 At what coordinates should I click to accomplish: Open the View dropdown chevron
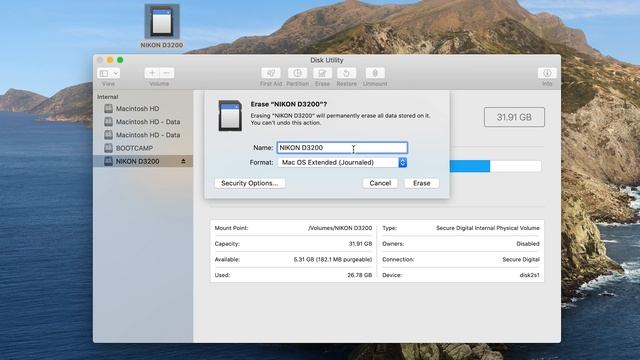pos(116,73)
